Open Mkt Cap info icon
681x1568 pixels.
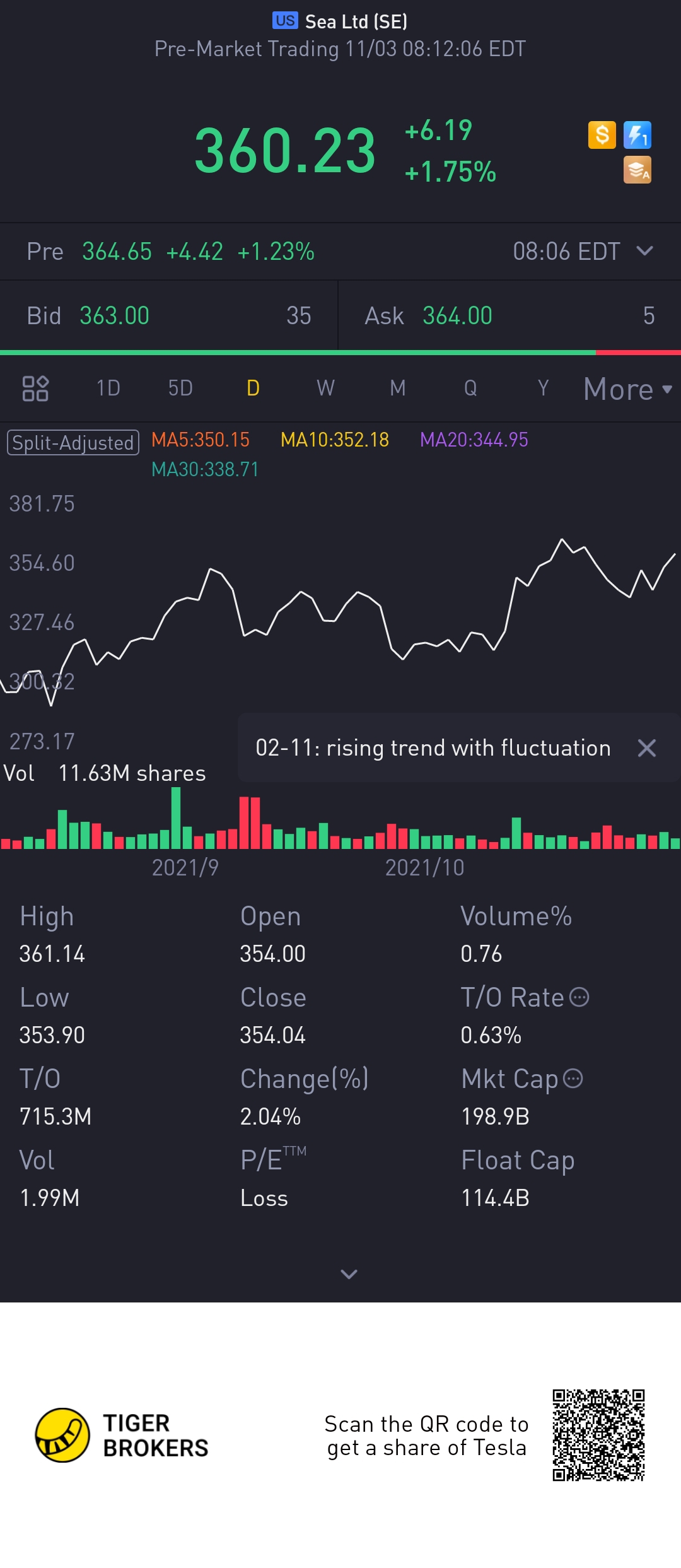[573, 1079]
